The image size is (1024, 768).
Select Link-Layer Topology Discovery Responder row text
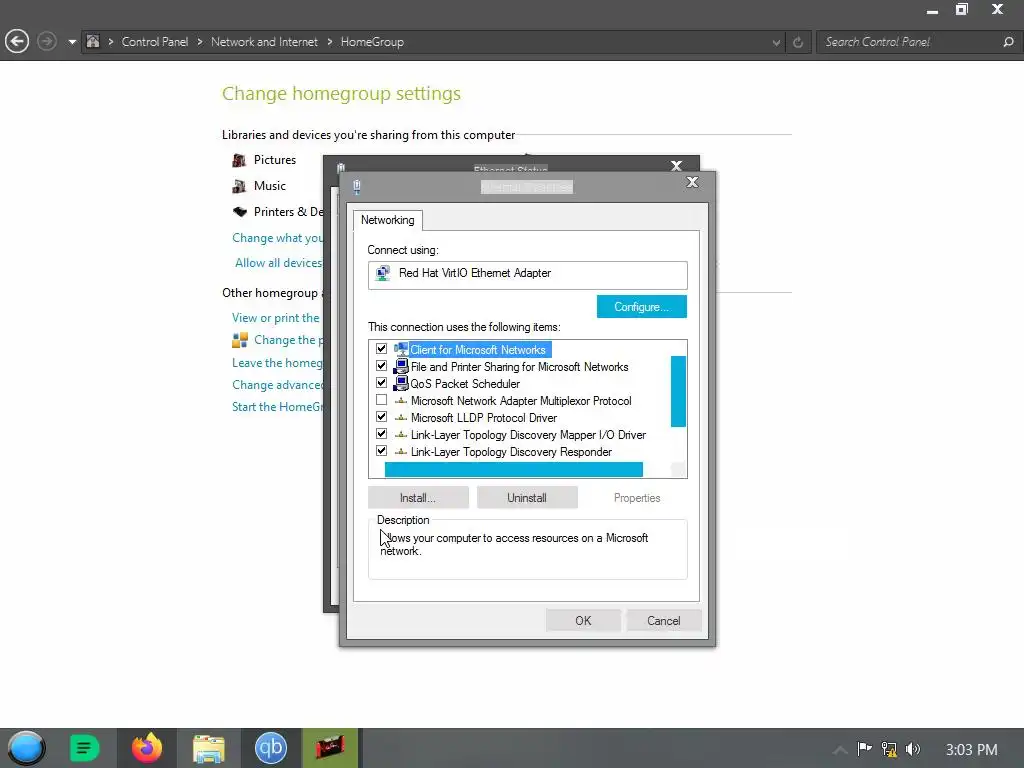pos(511,452)
